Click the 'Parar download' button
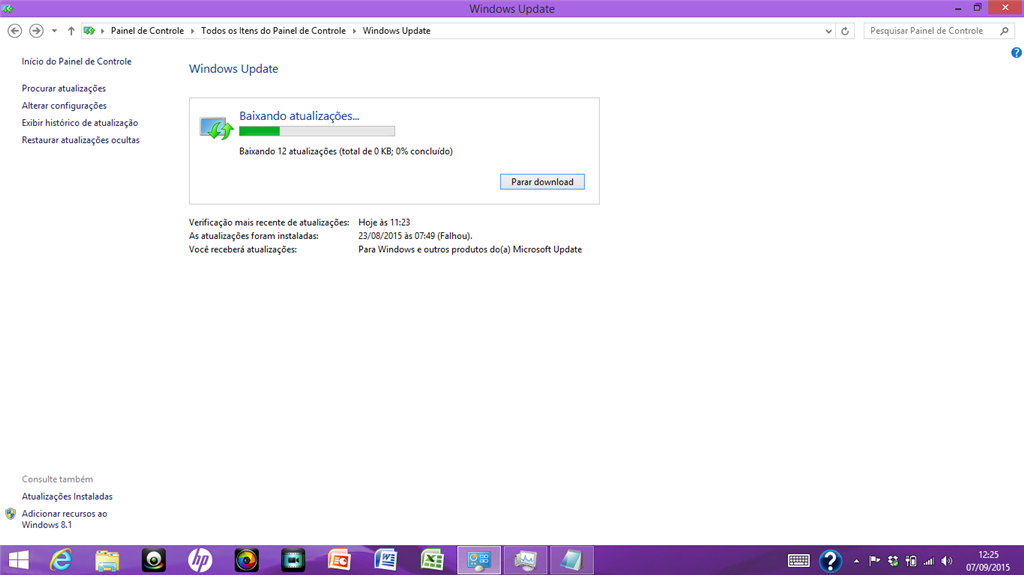The image size is (1024, 575). 542,182
